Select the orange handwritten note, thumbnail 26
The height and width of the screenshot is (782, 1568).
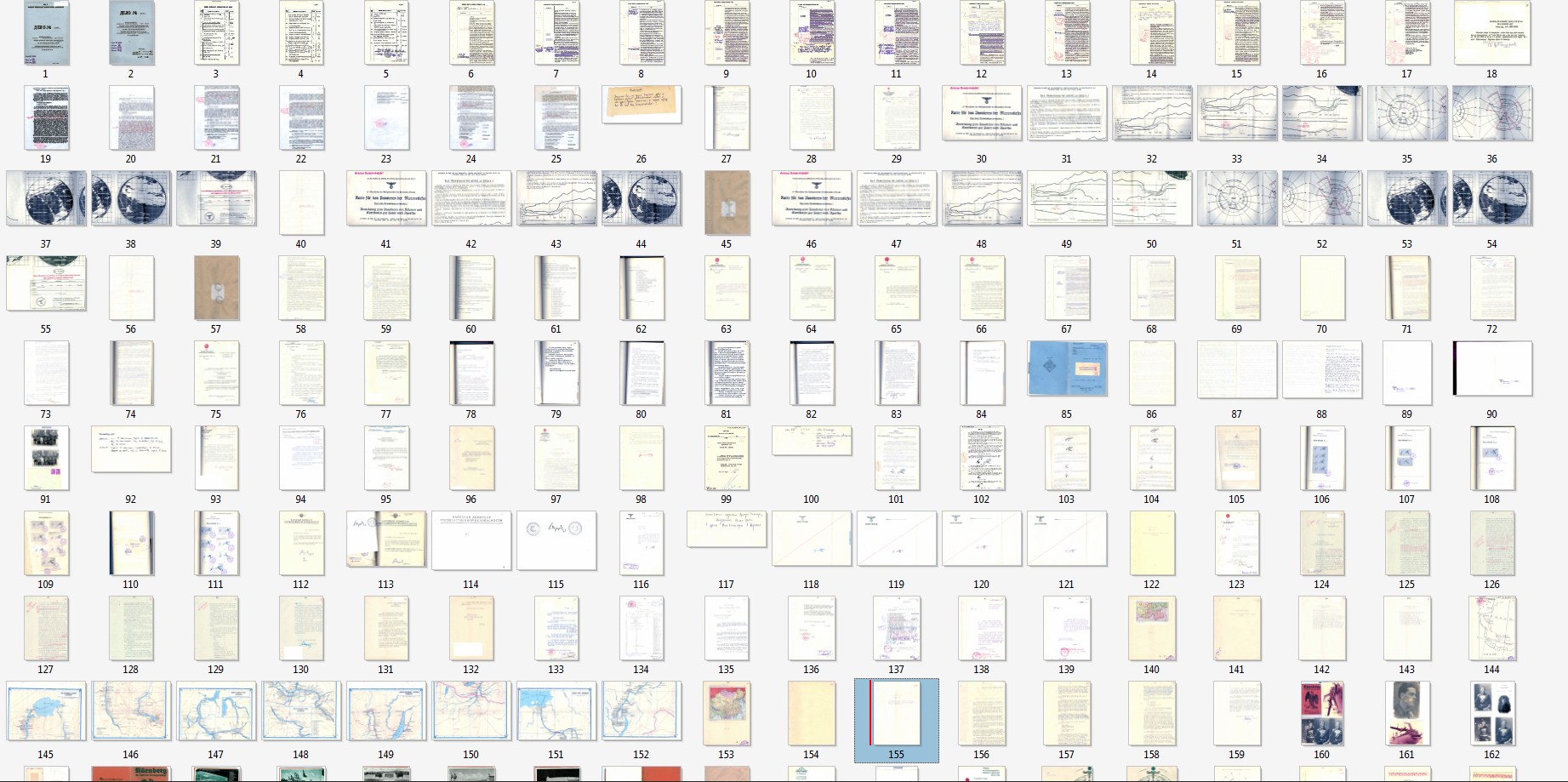click(641, 105)
